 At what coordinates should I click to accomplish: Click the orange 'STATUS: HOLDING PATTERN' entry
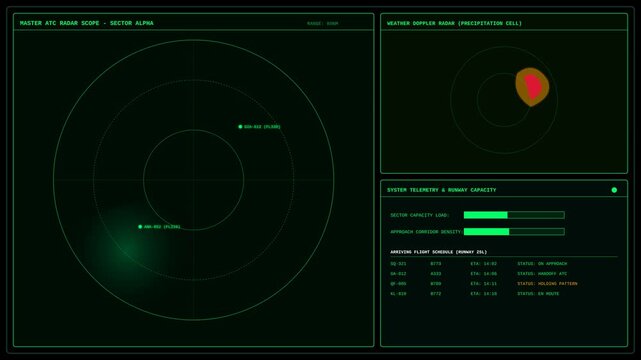[x=547, y=284]
